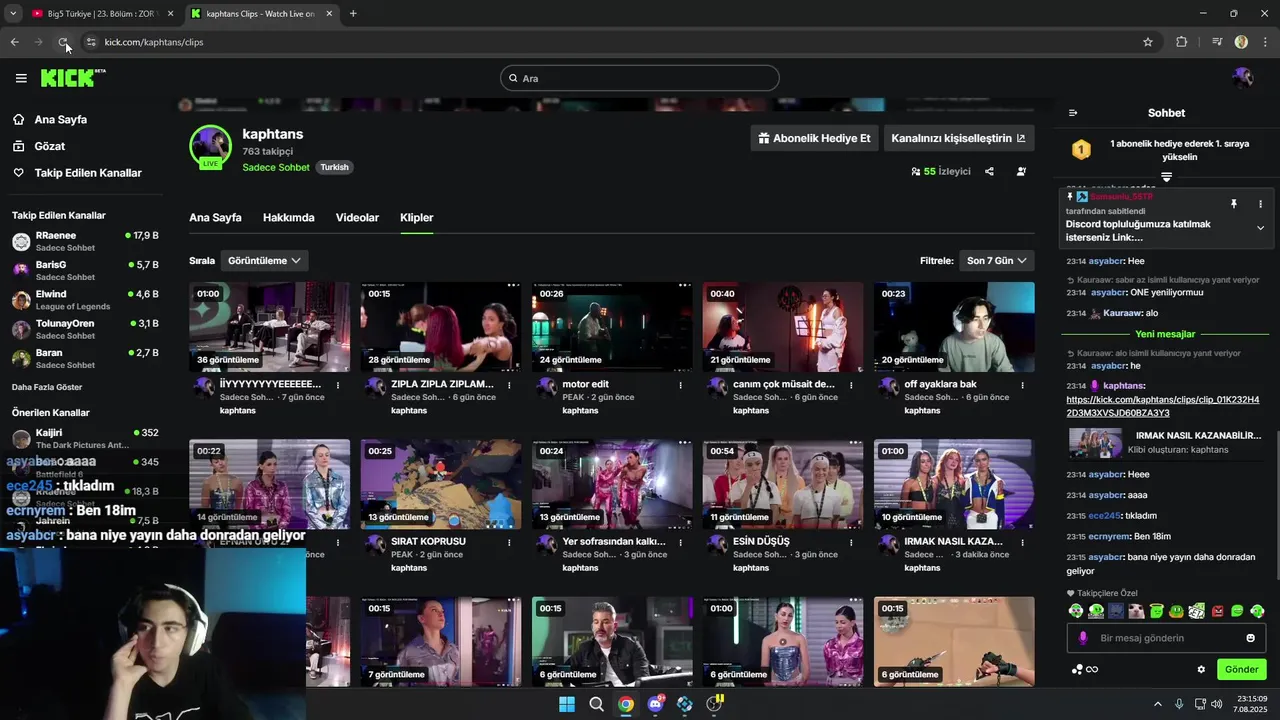The width and height of the screenshot is (1280, 720).
Task: Select the Klipler tab
Action: click(417, 217)
